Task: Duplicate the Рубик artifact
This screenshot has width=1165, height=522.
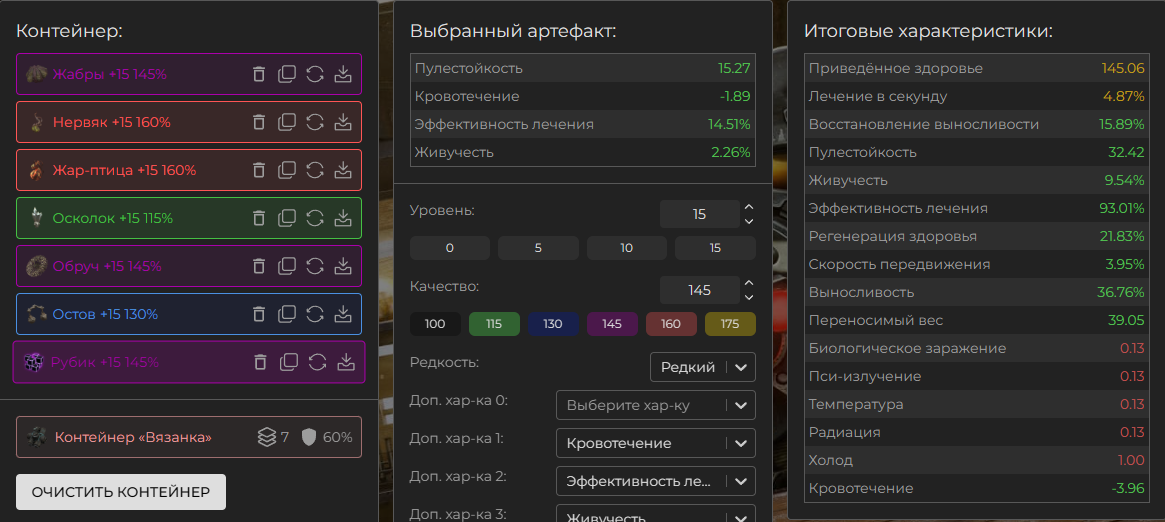Action: 288,362
